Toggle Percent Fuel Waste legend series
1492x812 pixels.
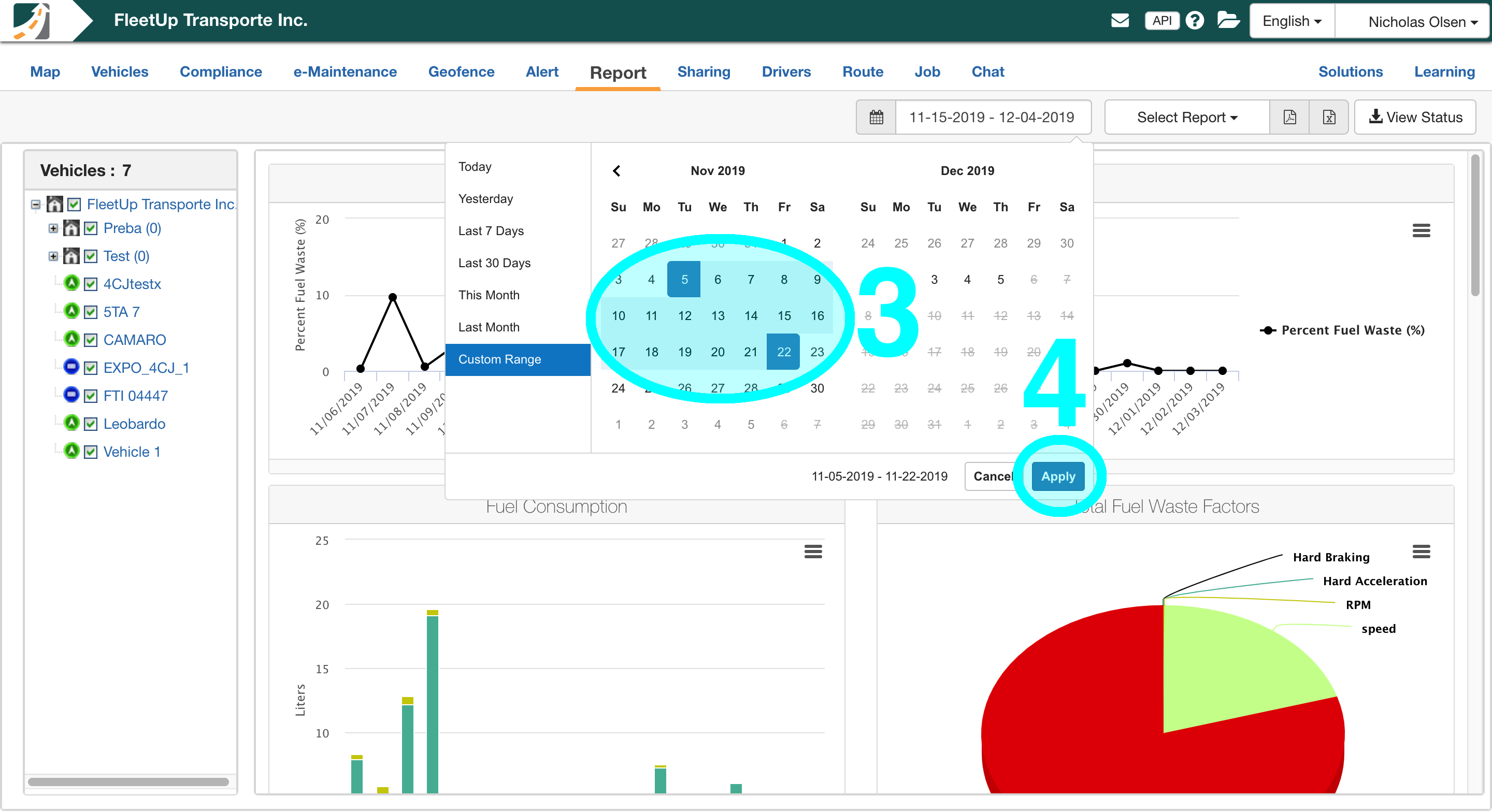coord(1342,330)
